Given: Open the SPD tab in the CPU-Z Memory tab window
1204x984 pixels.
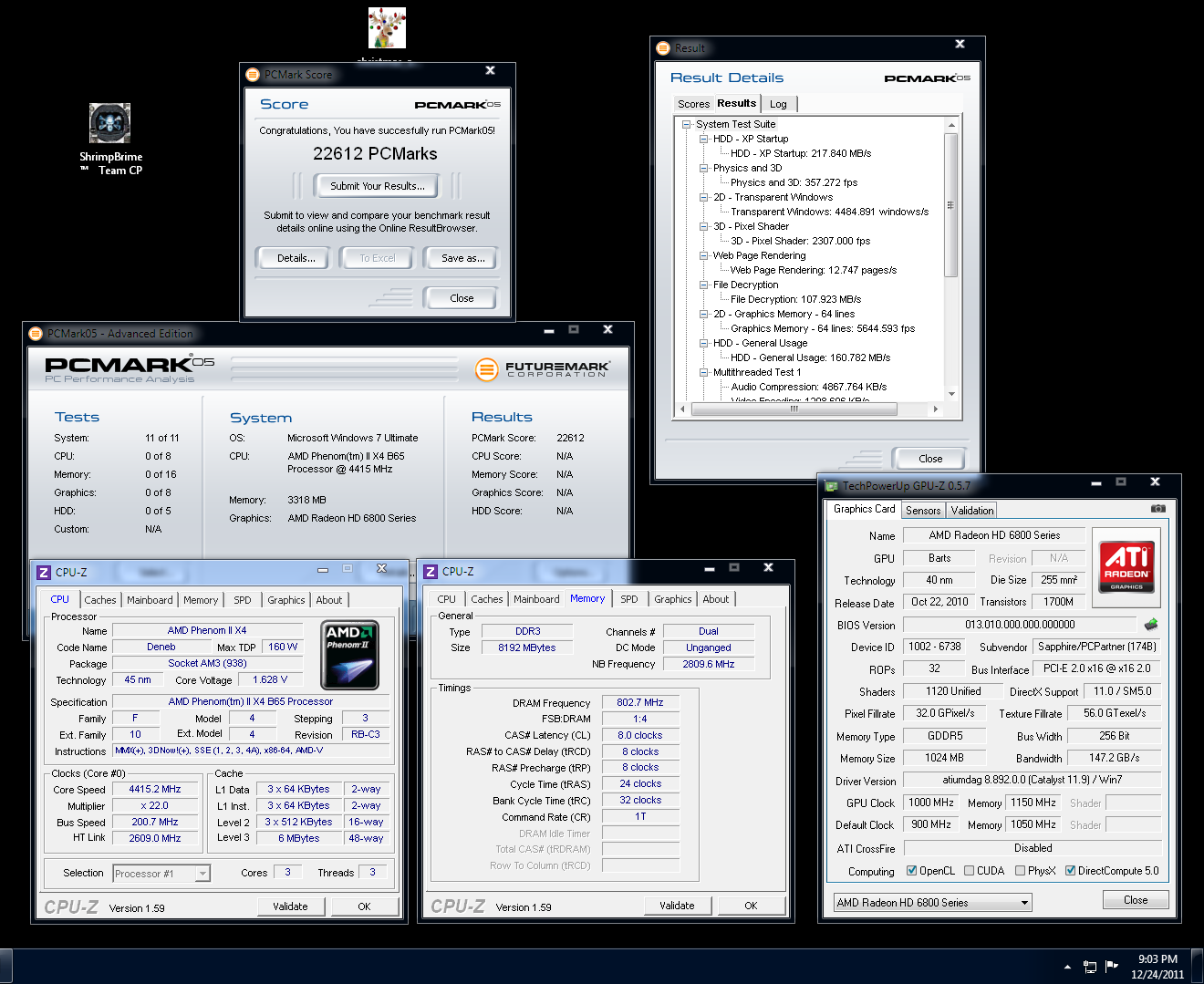Looking at the screenshot, I should coord(629,599).
